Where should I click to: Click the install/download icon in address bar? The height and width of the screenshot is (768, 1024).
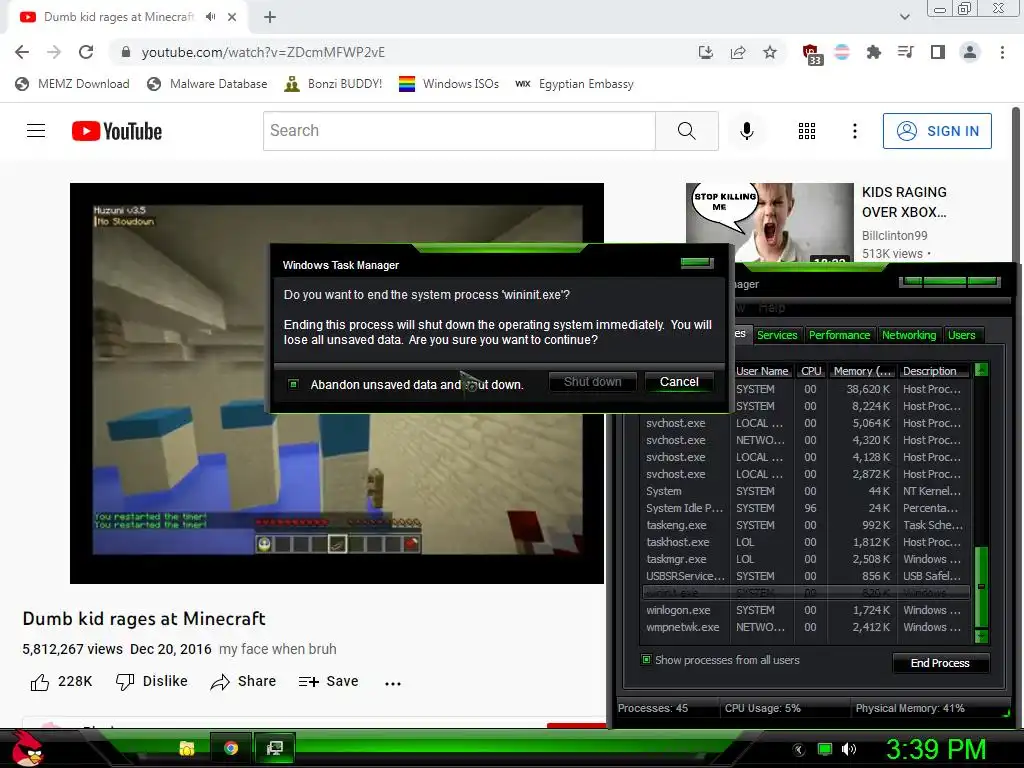pyautogui.click(x=705, y=52)
